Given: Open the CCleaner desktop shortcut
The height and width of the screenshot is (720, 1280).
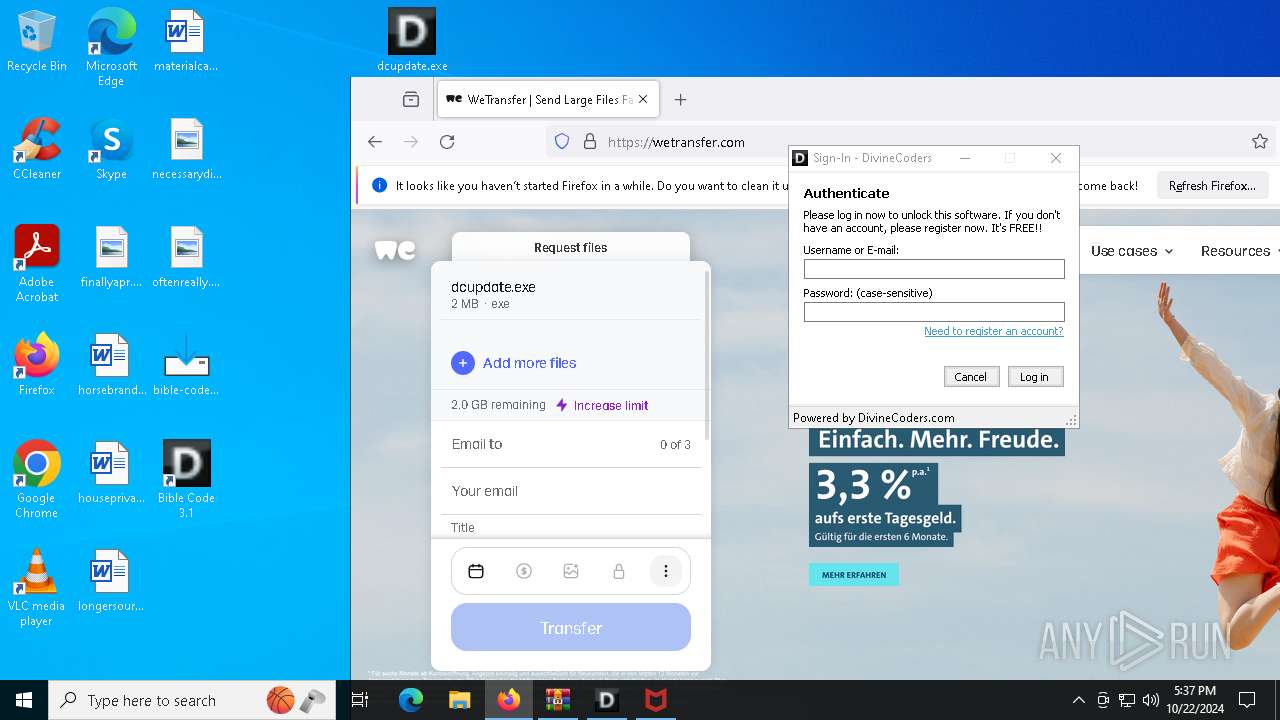Looking at the screenshot, I should click(37, 148).
